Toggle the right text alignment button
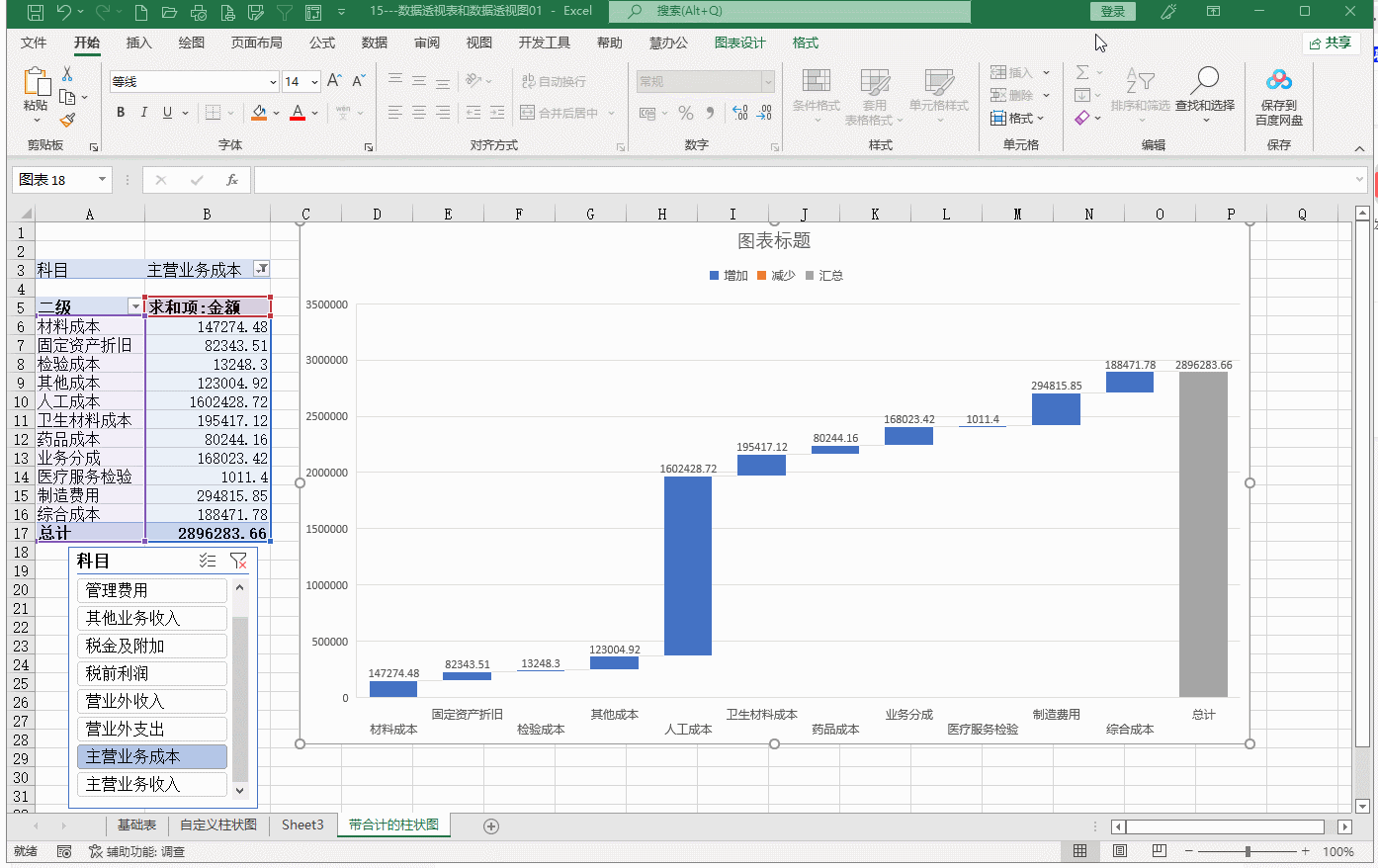This screenshot has width=1378, height=868. click(x=443, y=113)
